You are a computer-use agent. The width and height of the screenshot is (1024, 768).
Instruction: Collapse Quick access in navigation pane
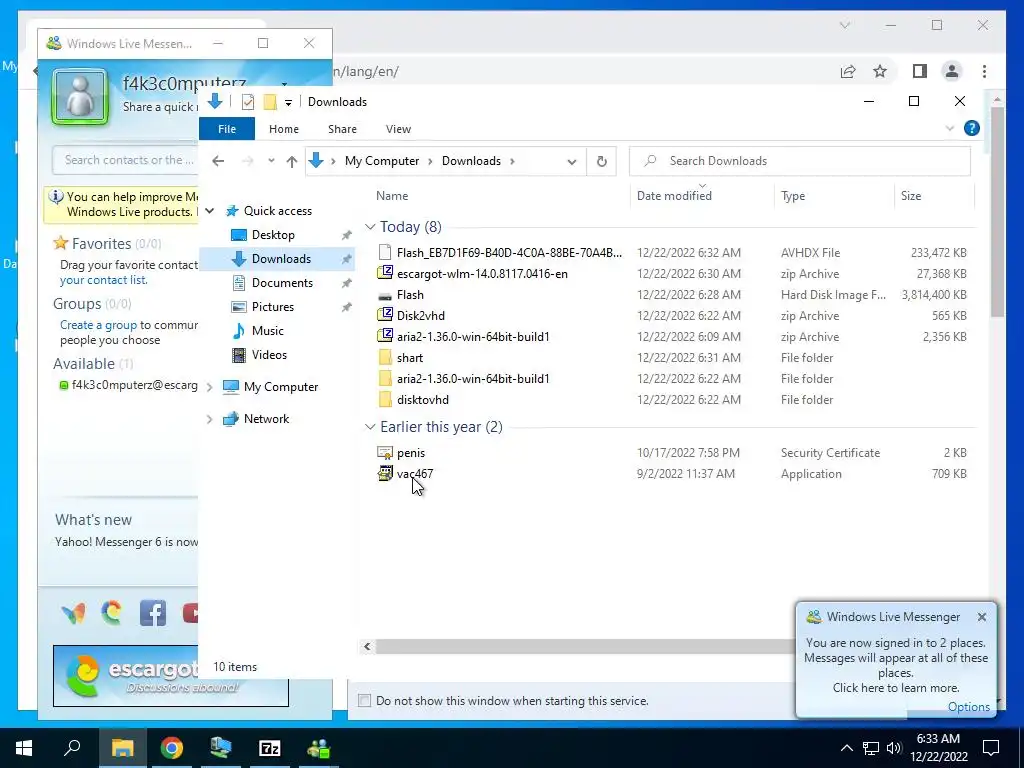210,210
